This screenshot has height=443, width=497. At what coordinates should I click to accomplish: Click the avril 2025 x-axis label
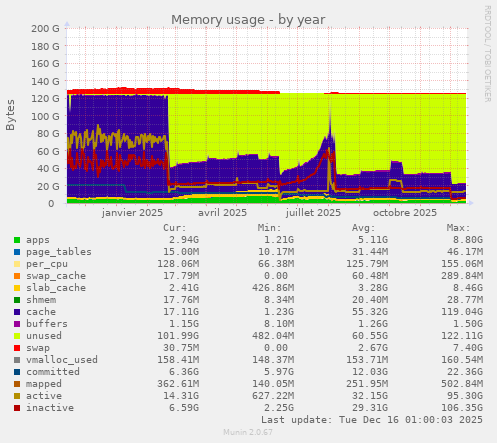[222, 213]
